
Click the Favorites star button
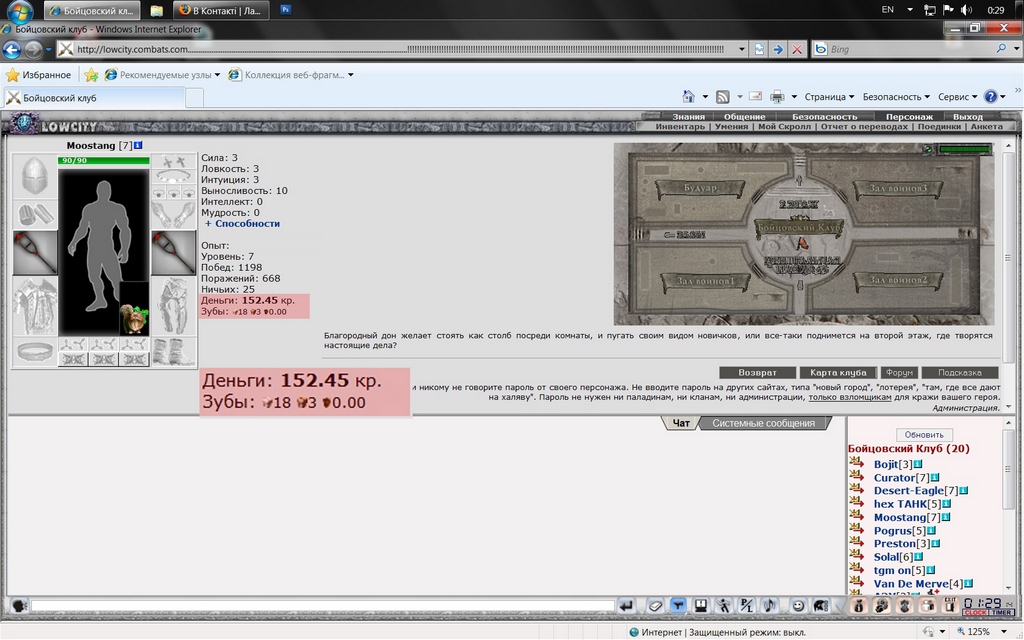tap(39, 74)
